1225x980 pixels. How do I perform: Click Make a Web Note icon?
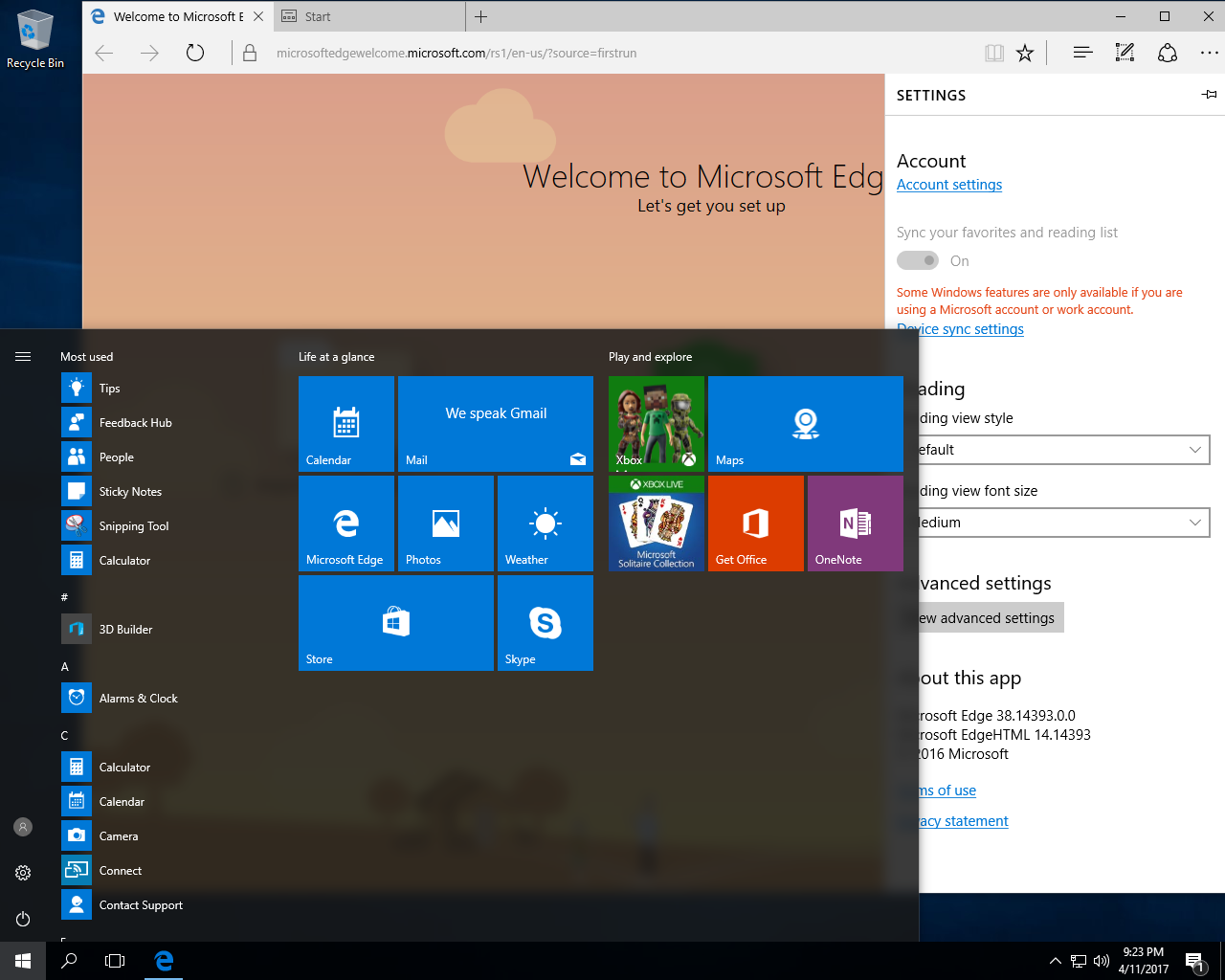tap(1125, 54)
